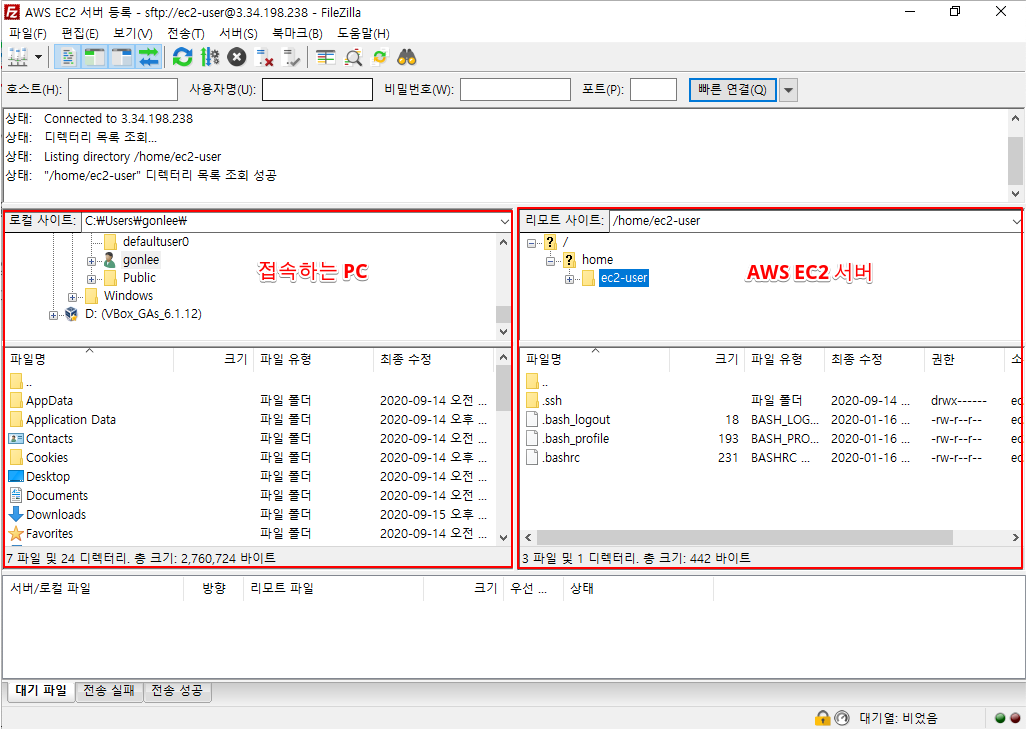Select the .bash_logout file icon
Screen dimensions: 1027x729
[532, 419]
